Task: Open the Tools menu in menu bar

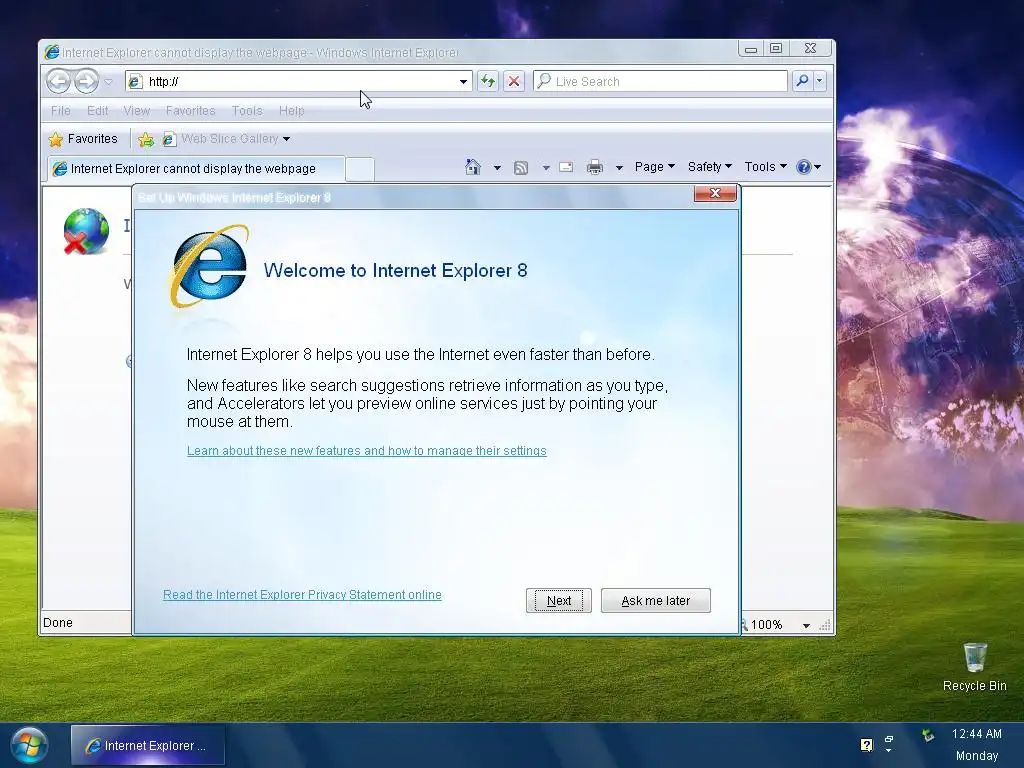Action: pyautogui.click(x=247, y=110)
